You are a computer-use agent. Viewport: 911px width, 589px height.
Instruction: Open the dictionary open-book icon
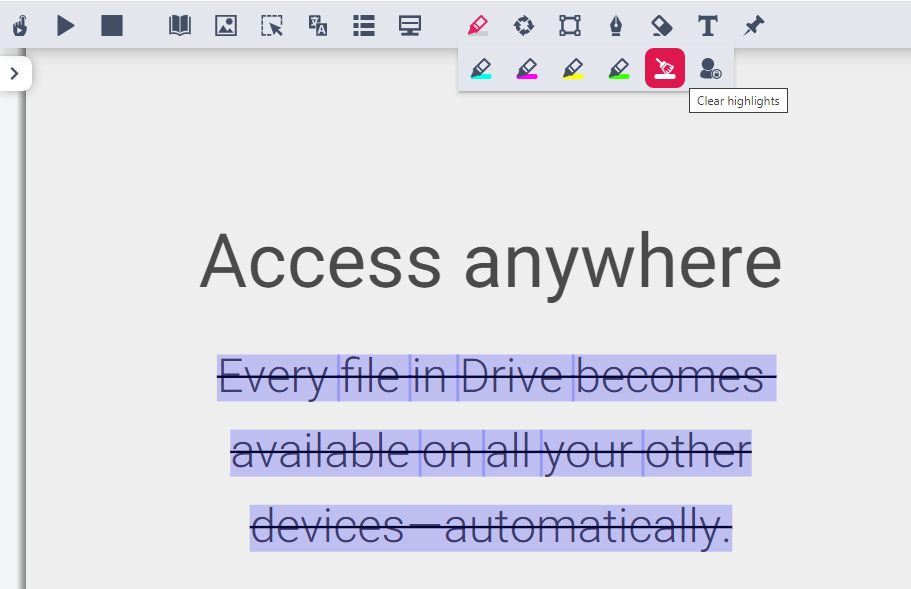[x=180, y=26]
